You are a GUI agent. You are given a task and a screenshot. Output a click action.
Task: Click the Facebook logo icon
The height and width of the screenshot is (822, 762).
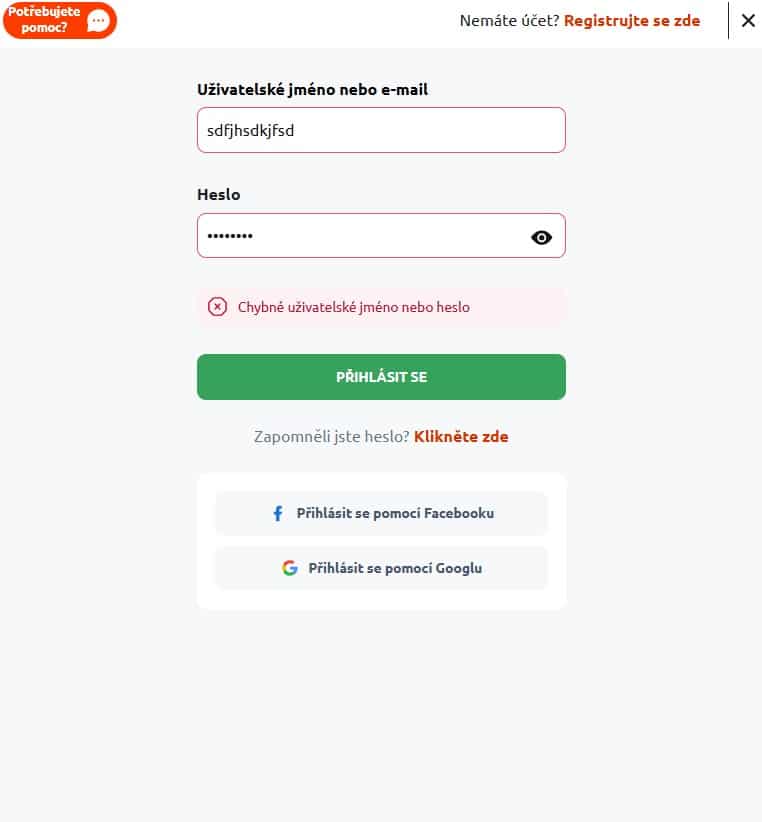[x=278, y=514]
